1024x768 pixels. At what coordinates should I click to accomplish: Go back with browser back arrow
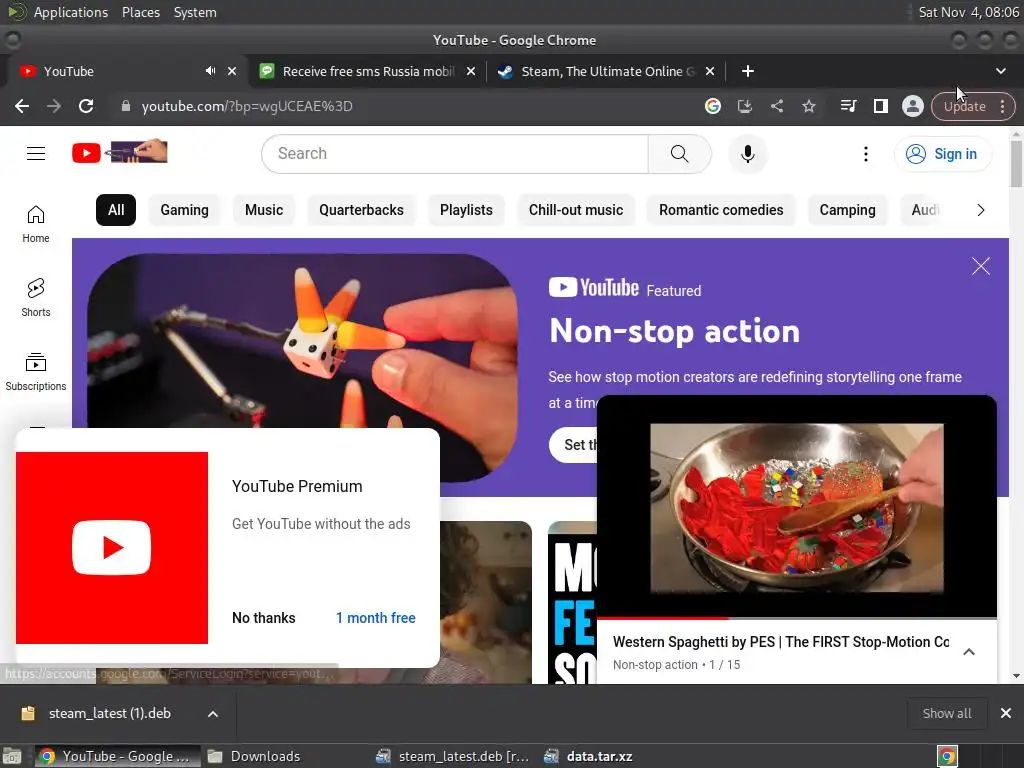coord(22,106)
